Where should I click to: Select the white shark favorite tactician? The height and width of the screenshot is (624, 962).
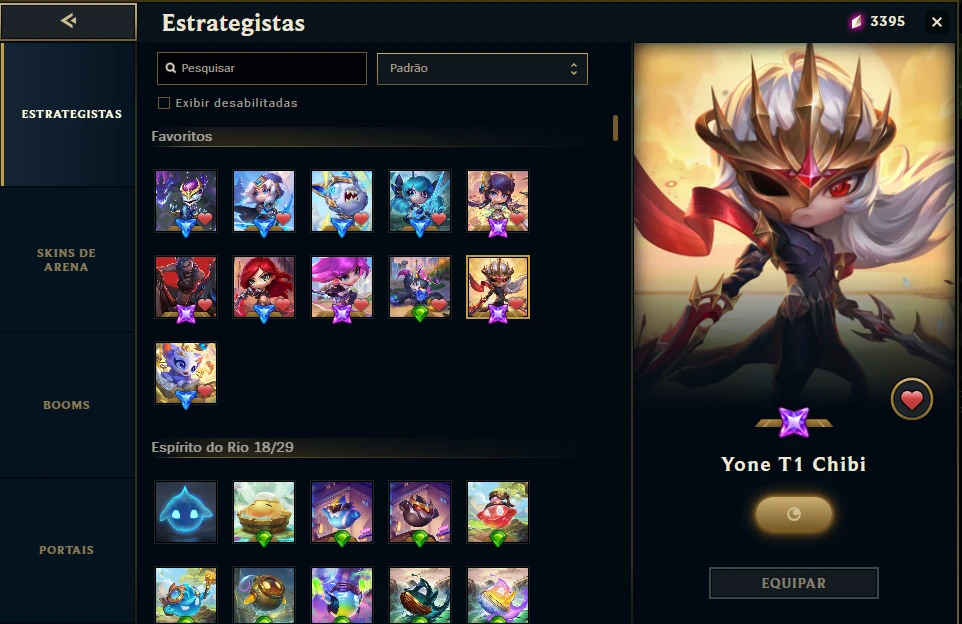(342, 201)
